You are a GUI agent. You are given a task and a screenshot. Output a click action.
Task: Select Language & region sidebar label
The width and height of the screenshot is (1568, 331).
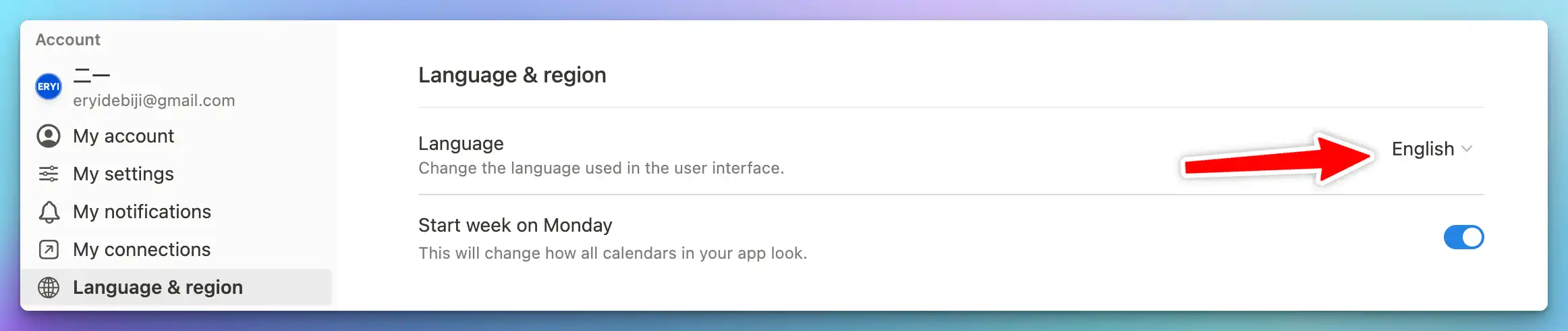158,287
